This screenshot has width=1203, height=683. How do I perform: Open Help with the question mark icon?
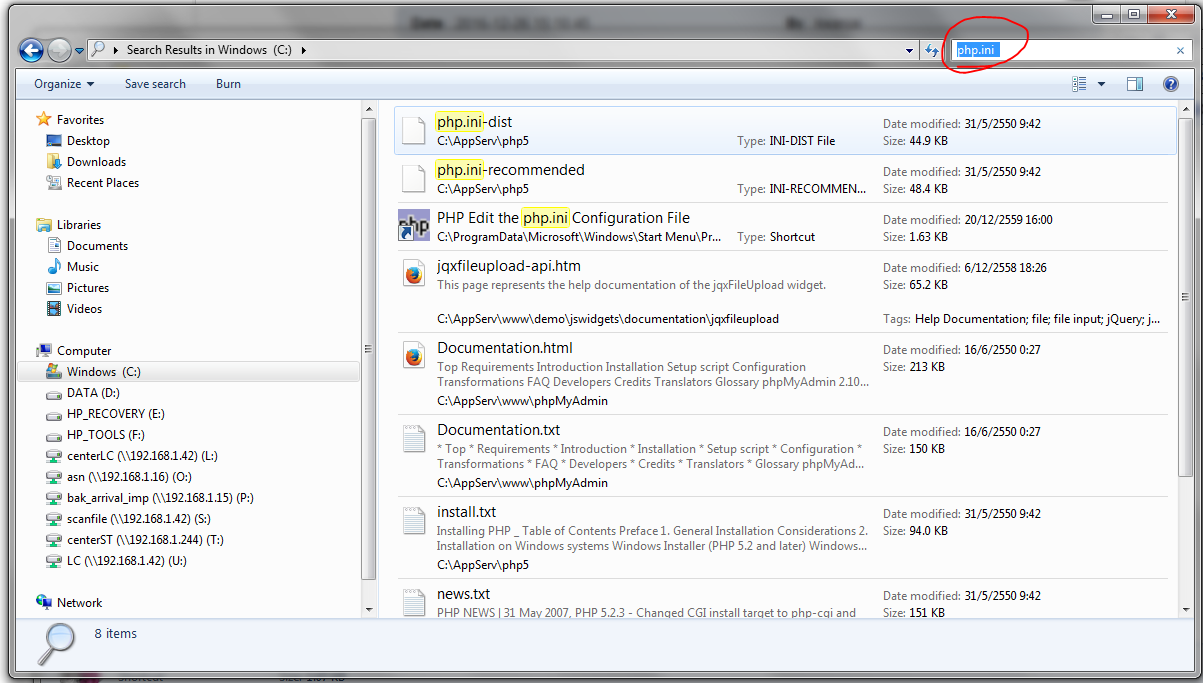pos(1170,84)
